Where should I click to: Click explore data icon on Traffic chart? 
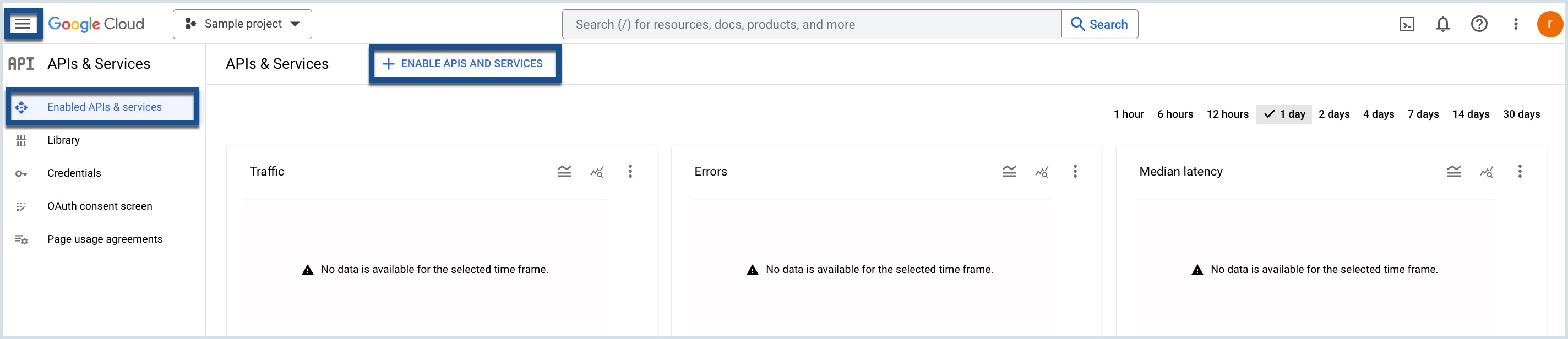coord(597,172)
